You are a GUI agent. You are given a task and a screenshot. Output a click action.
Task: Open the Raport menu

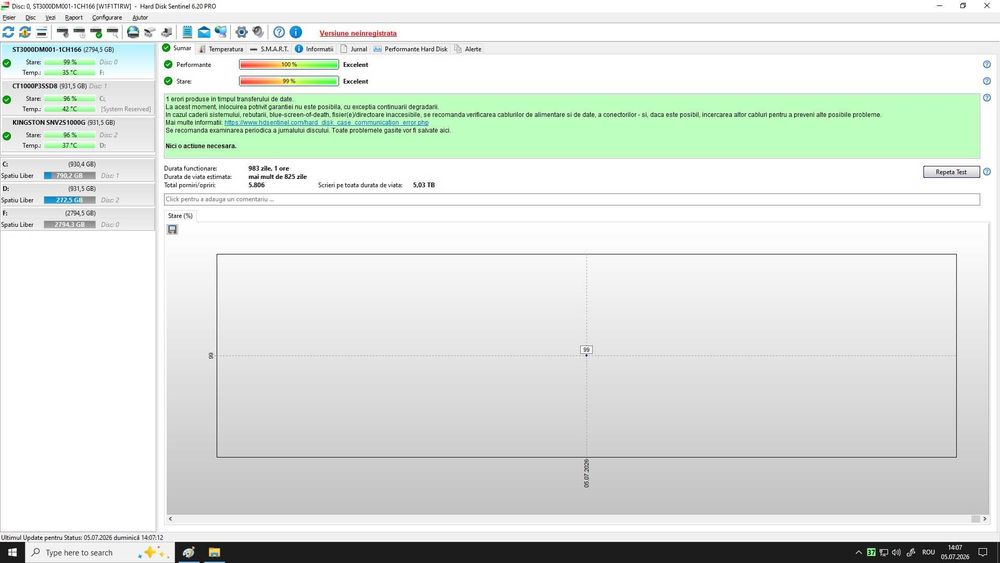point(74,17)
